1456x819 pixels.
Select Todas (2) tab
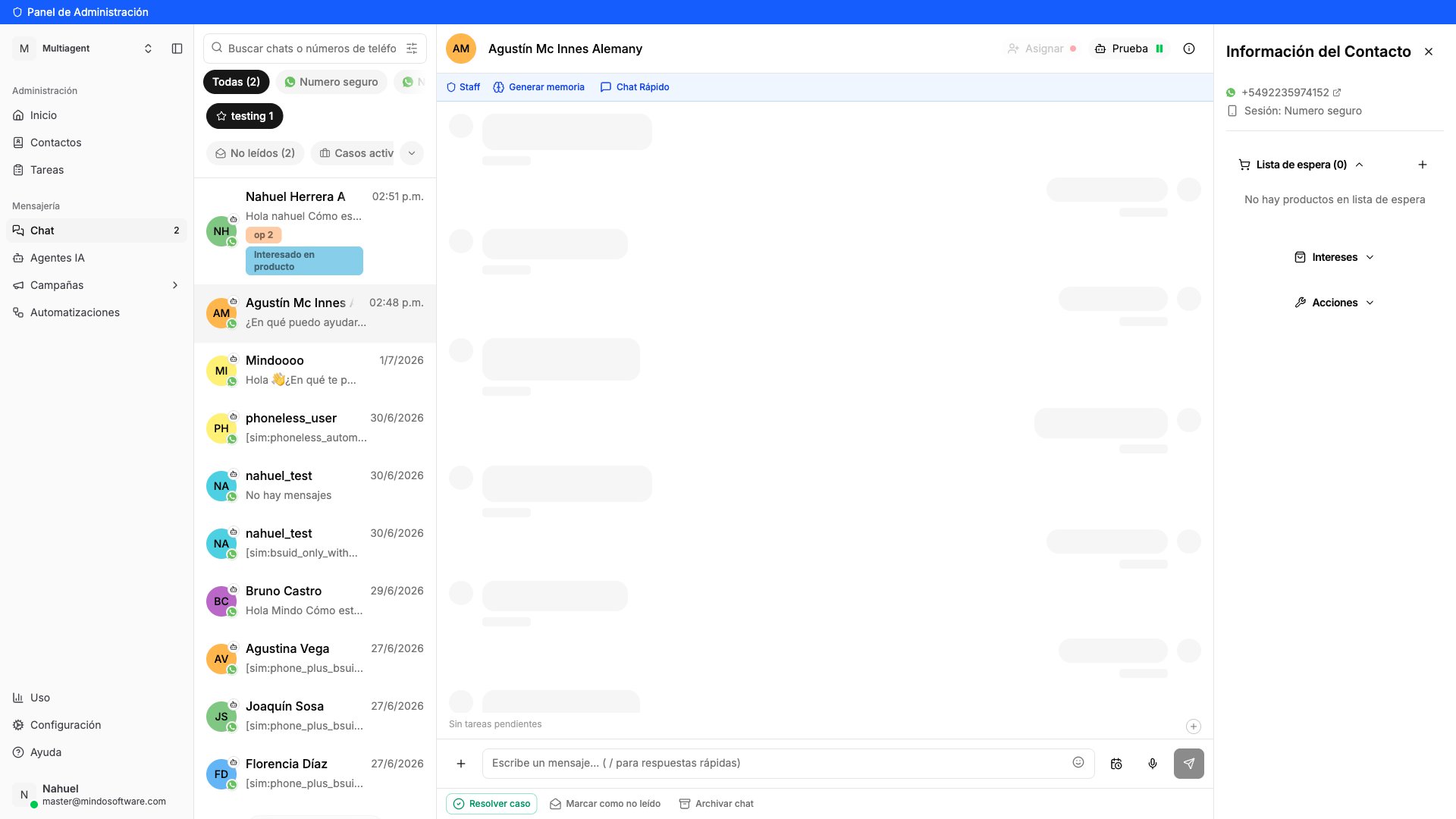coord(236,82)
